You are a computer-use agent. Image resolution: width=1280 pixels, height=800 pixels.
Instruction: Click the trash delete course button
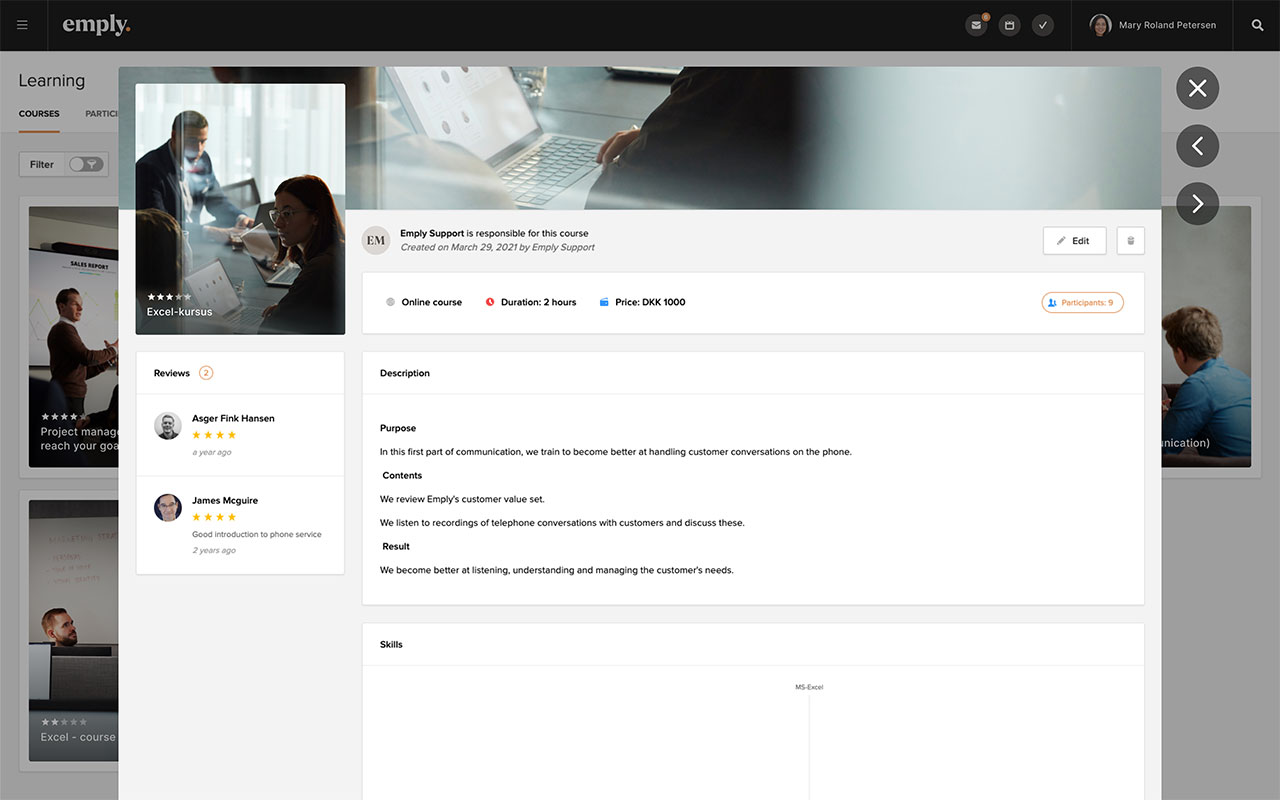click(1131, 240)
